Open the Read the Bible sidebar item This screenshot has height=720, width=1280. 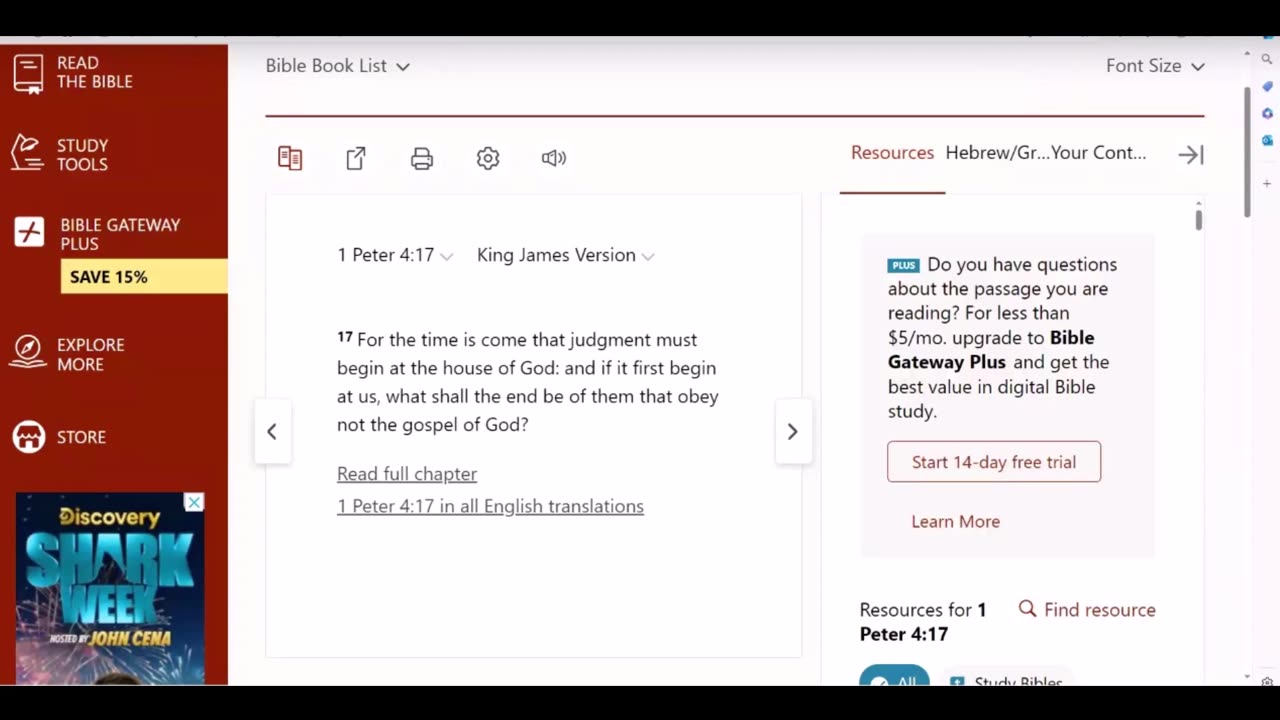click(73, 72)
